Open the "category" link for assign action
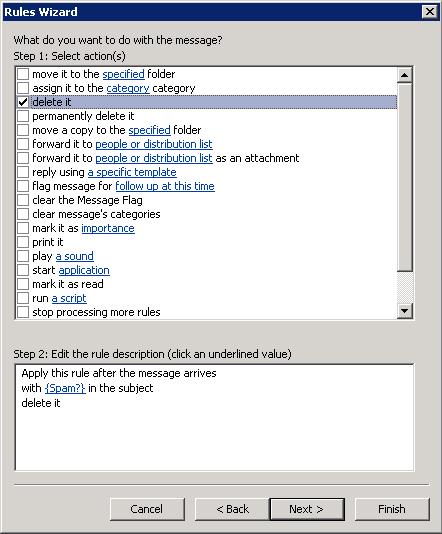442x534 pixels. coord(128,89)
